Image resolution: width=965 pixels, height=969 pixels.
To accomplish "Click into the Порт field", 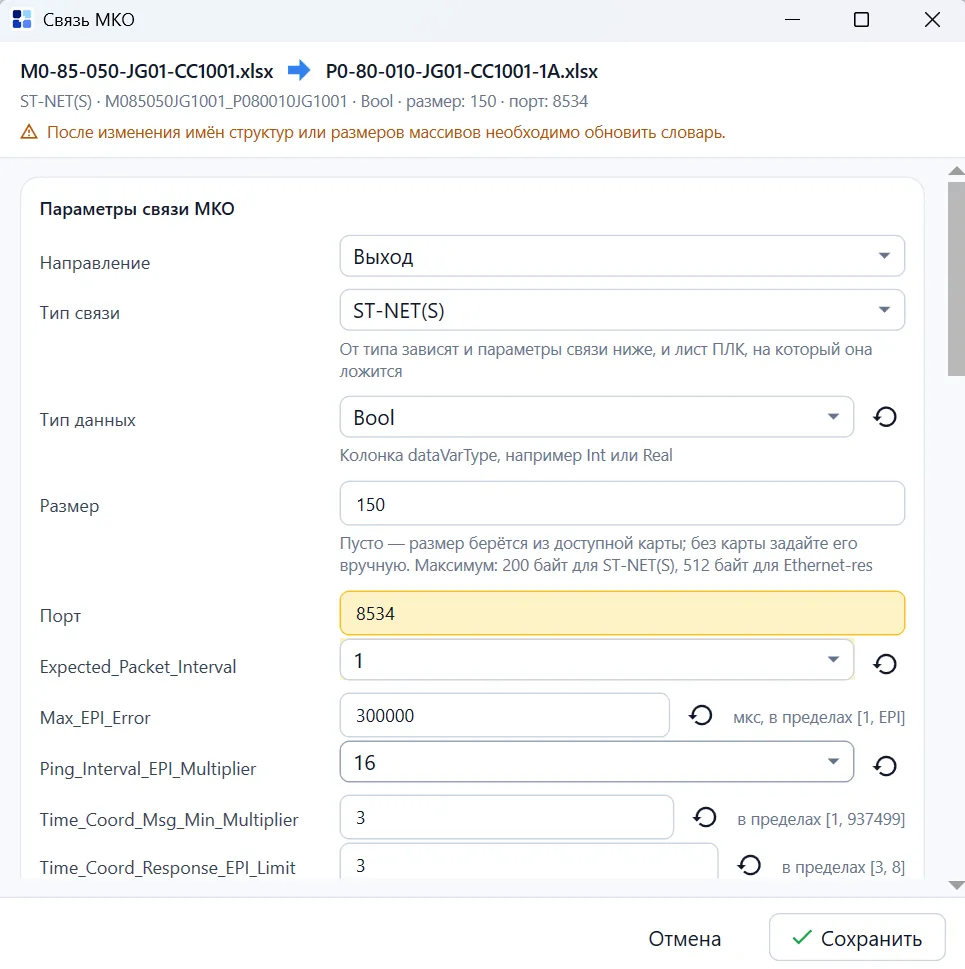I will [x=622, y=614].
